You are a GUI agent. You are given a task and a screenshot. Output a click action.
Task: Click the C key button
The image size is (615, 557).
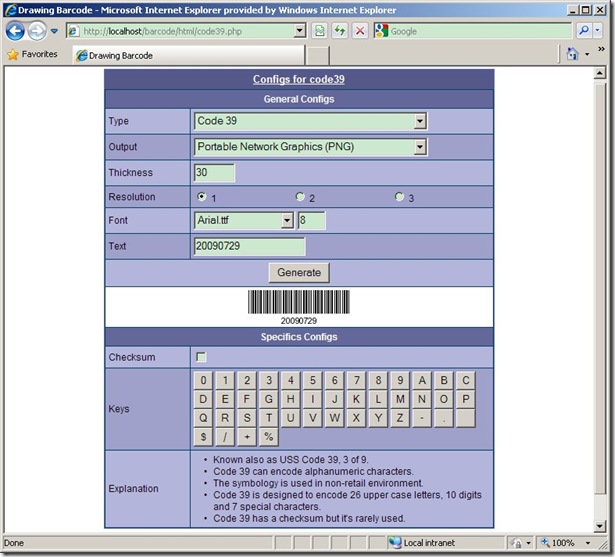tap(466, 380)
